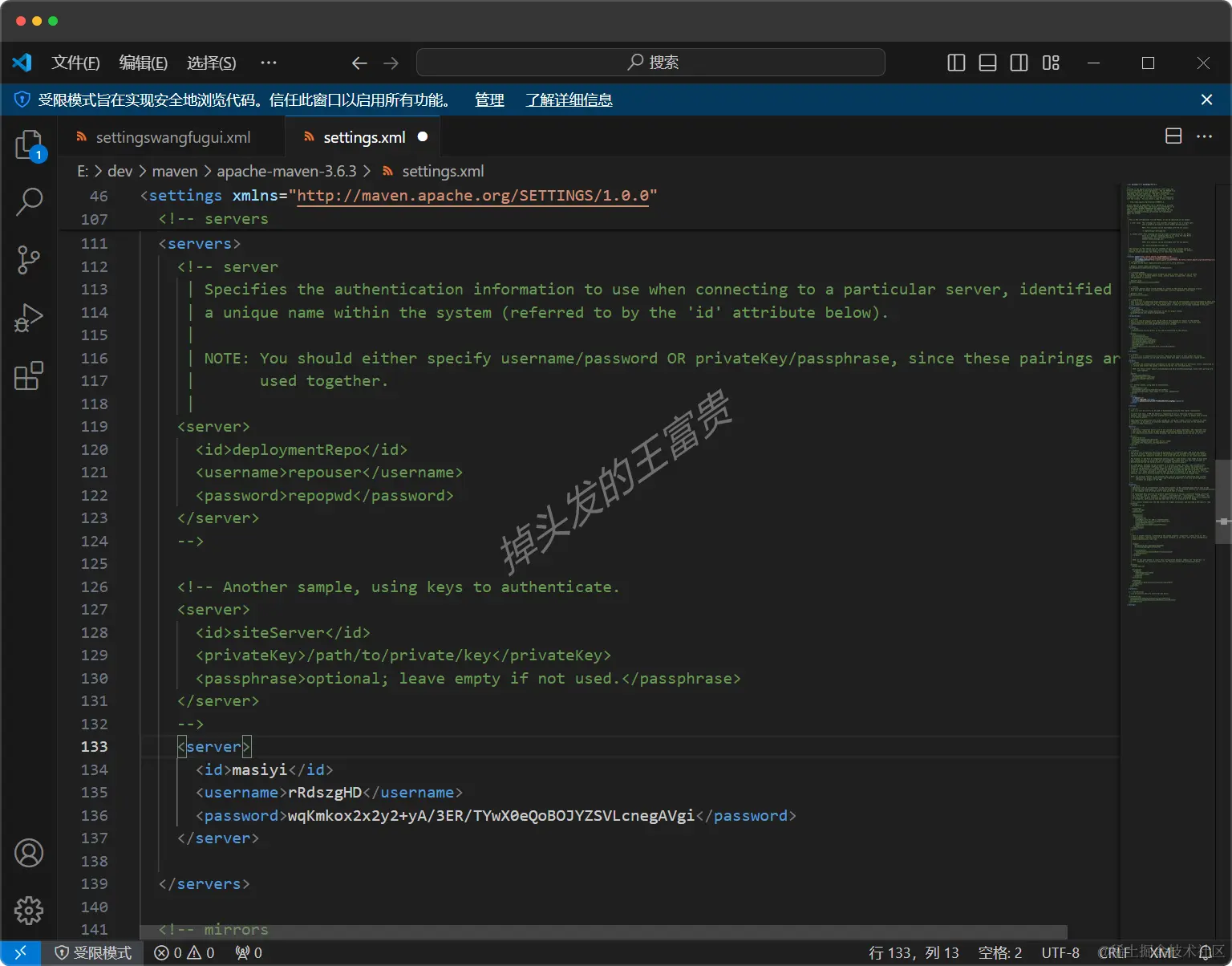
Task: Click the VS Code logo icon
Action: coord(22,63)
